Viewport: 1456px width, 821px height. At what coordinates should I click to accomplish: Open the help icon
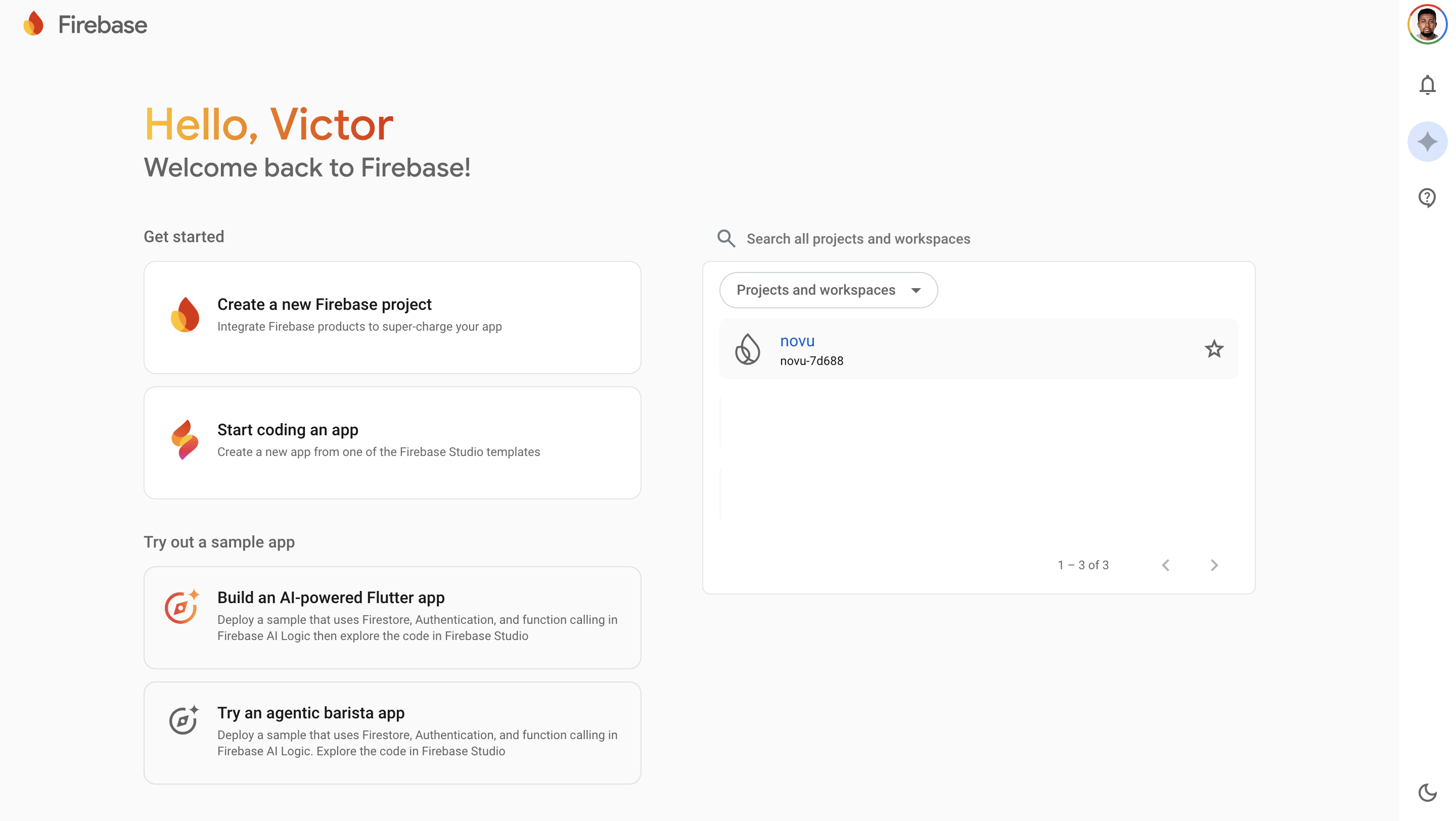(x=1427, y=197)
